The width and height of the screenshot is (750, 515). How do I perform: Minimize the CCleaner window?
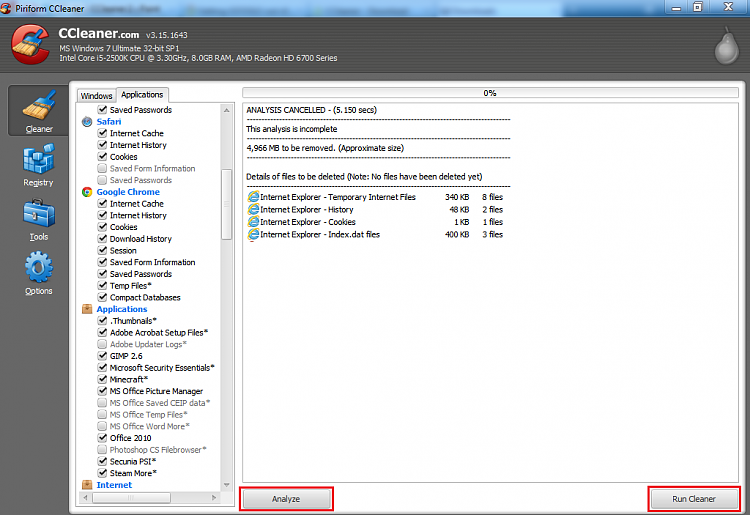[676, 7]
